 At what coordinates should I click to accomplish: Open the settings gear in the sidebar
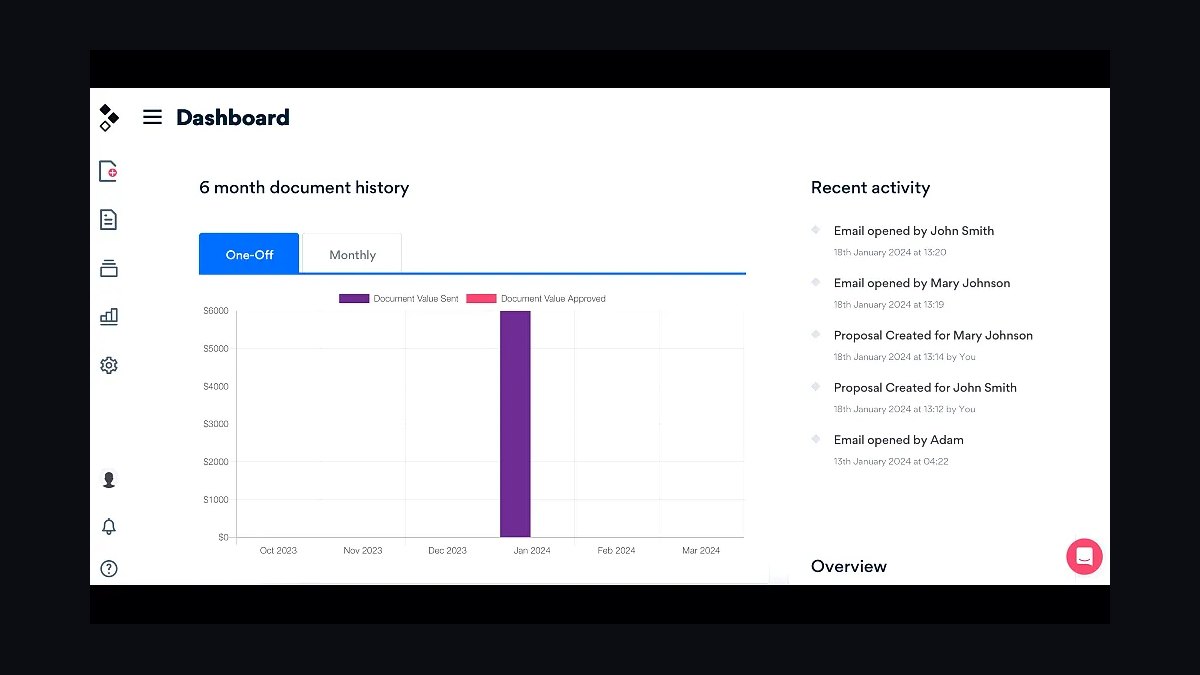point(109,365)
